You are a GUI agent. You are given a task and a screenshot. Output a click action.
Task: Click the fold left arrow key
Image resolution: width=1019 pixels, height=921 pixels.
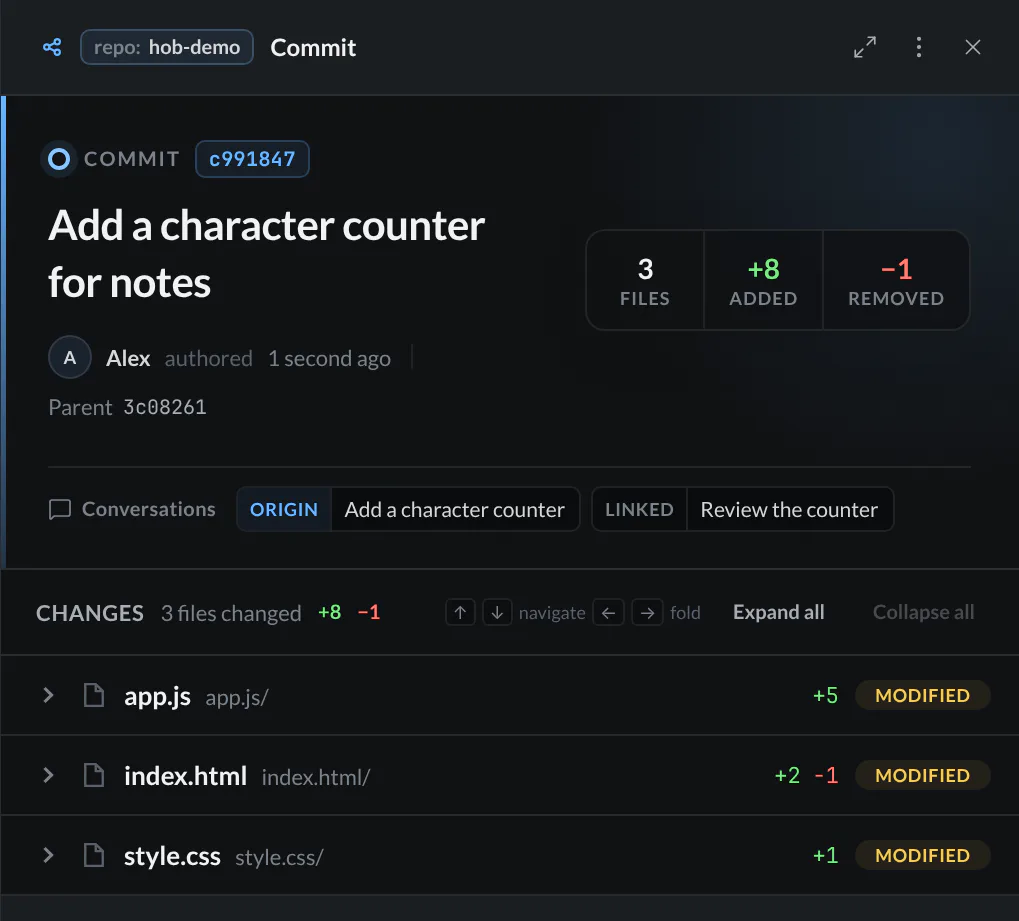[x=608, y=613]
